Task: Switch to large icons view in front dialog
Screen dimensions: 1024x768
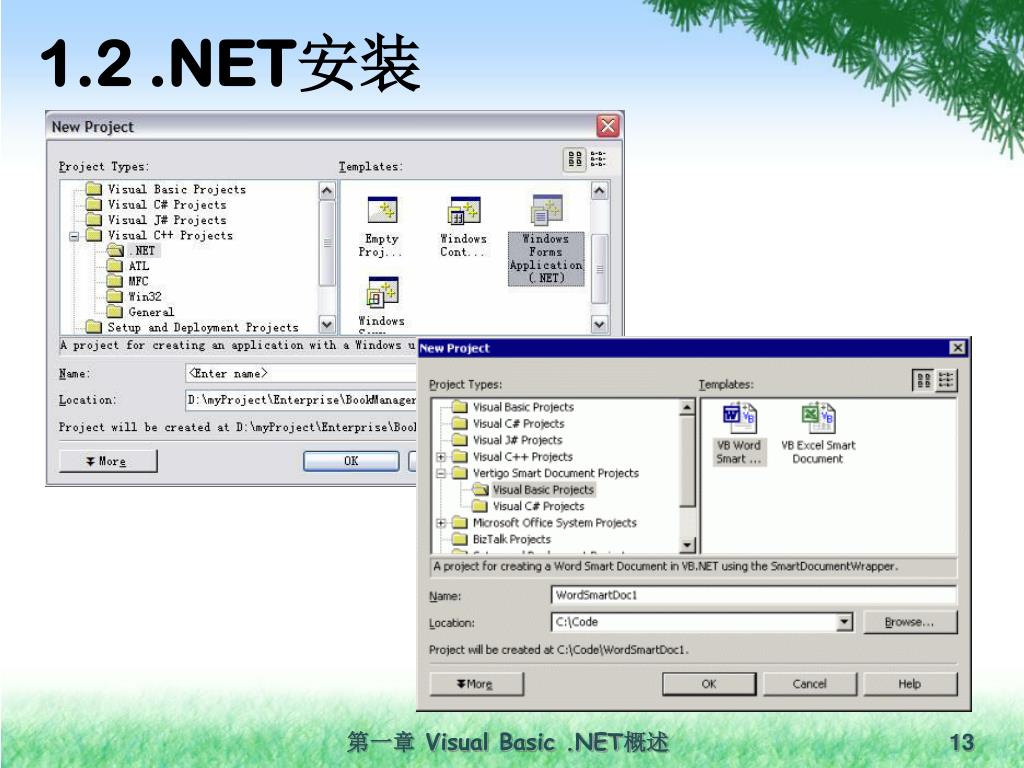Action: [923, 380]
